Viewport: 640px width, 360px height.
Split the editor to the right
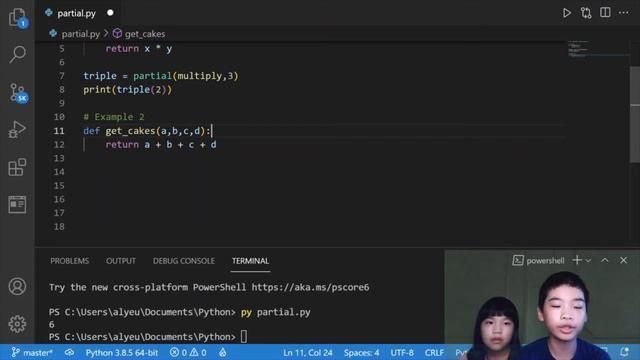pos(605,13)
